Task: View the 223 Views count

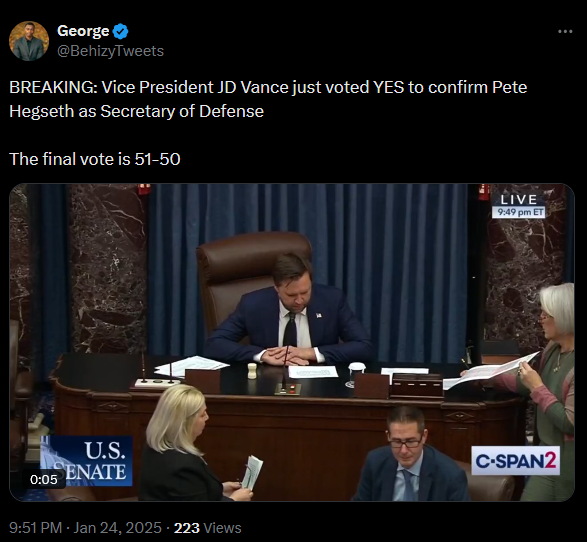Action: click(208, 528)
